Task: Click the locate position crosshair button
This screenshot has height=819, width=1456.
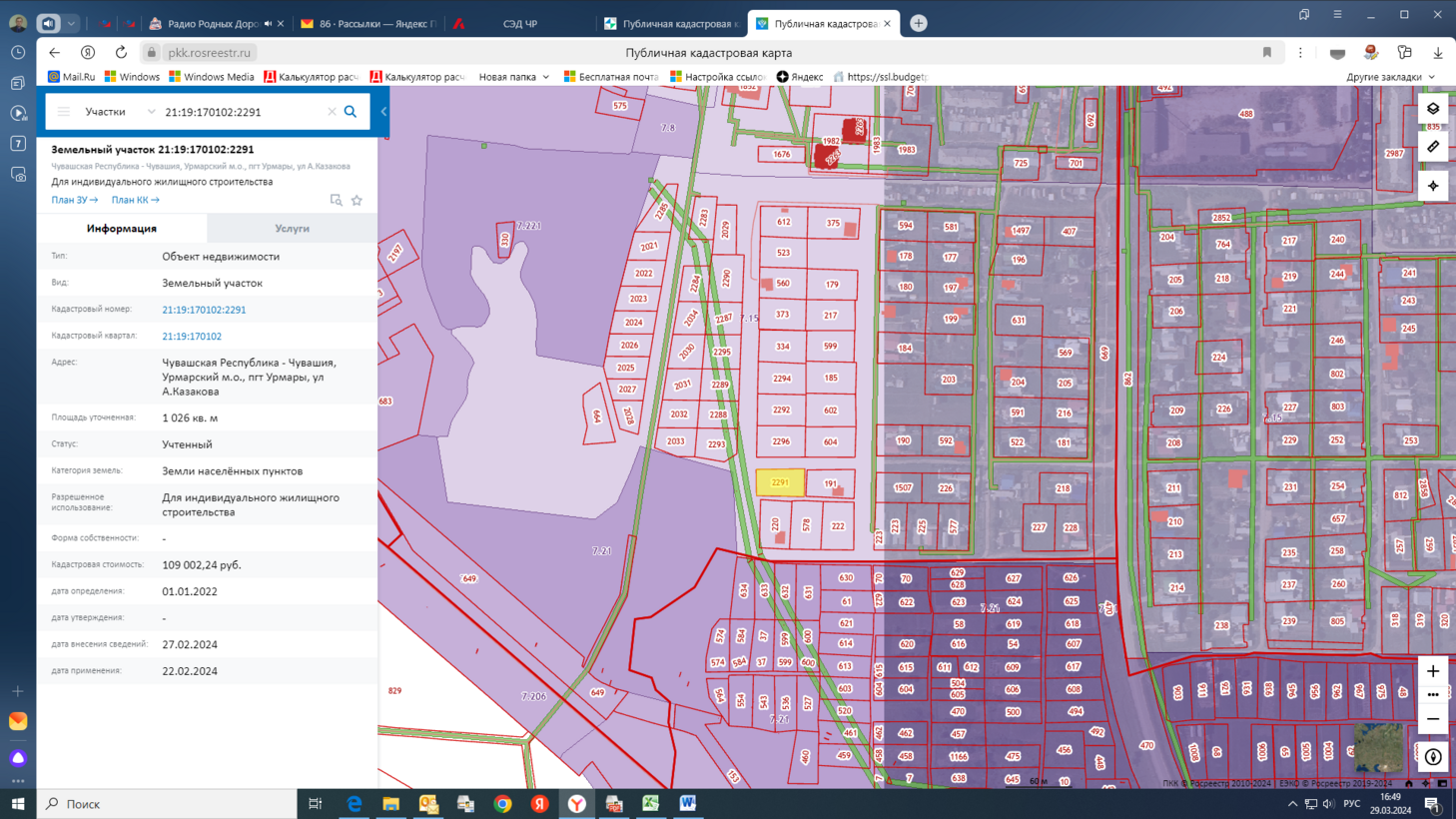Action: pyautogui.click(x=1433, y=186)
